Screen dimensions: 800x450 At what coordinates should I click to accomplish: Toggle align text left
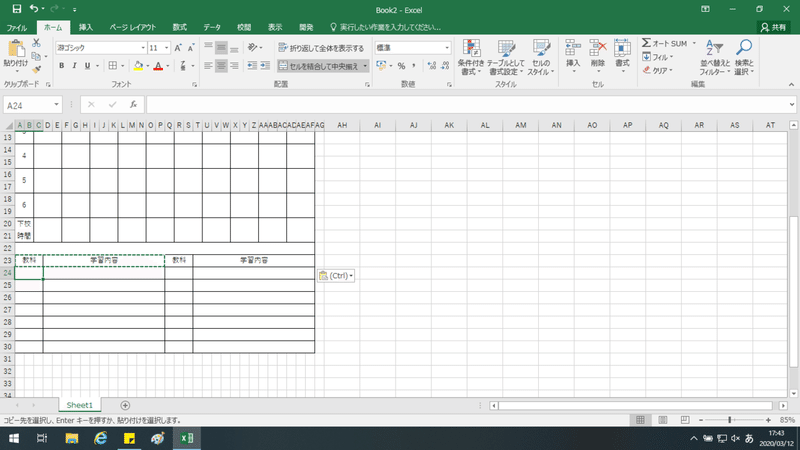tap(208, 66)
